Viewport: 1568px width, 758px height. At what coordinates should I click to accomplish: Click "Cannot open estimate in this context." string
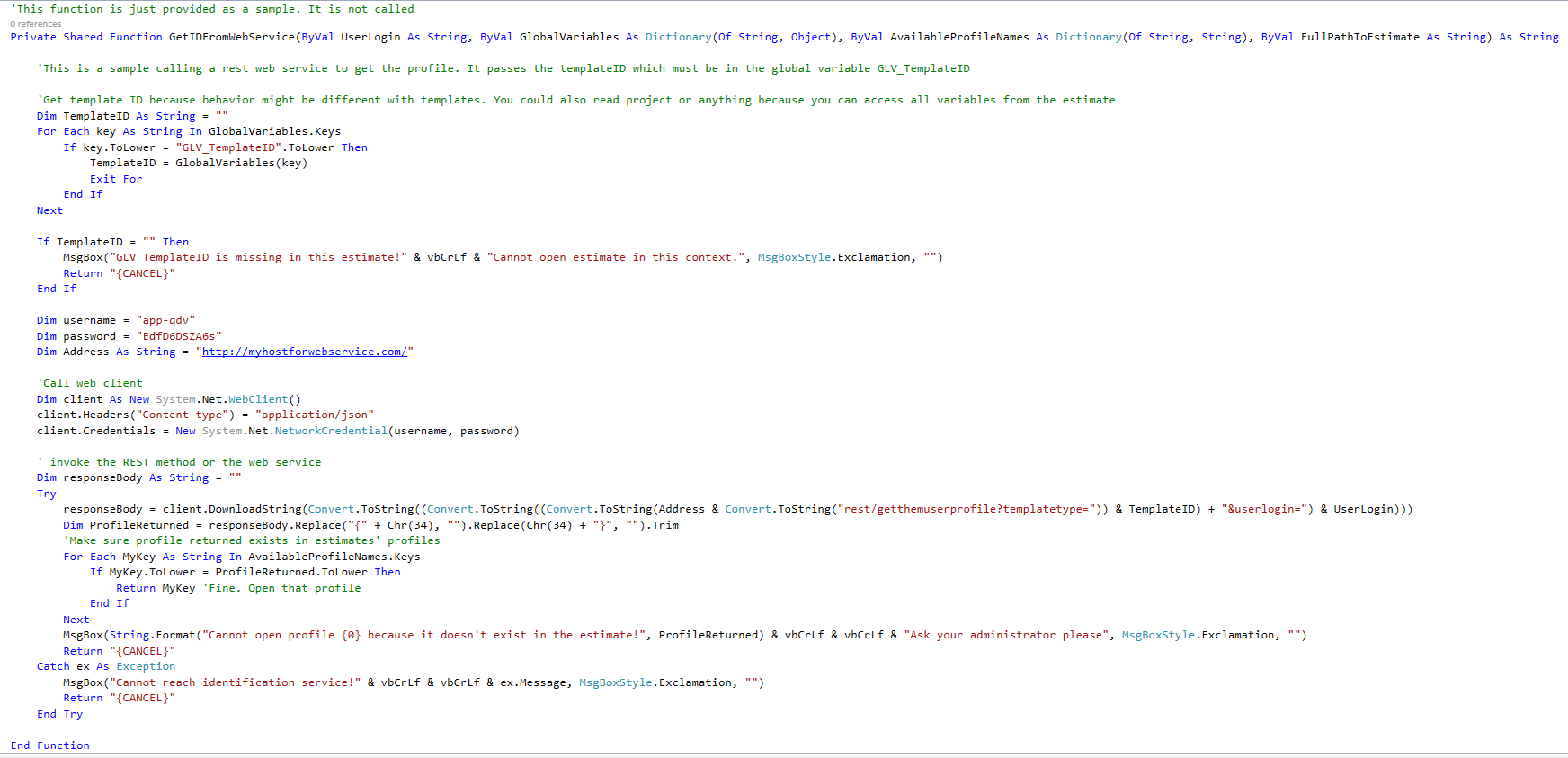[x=616, y=257]
